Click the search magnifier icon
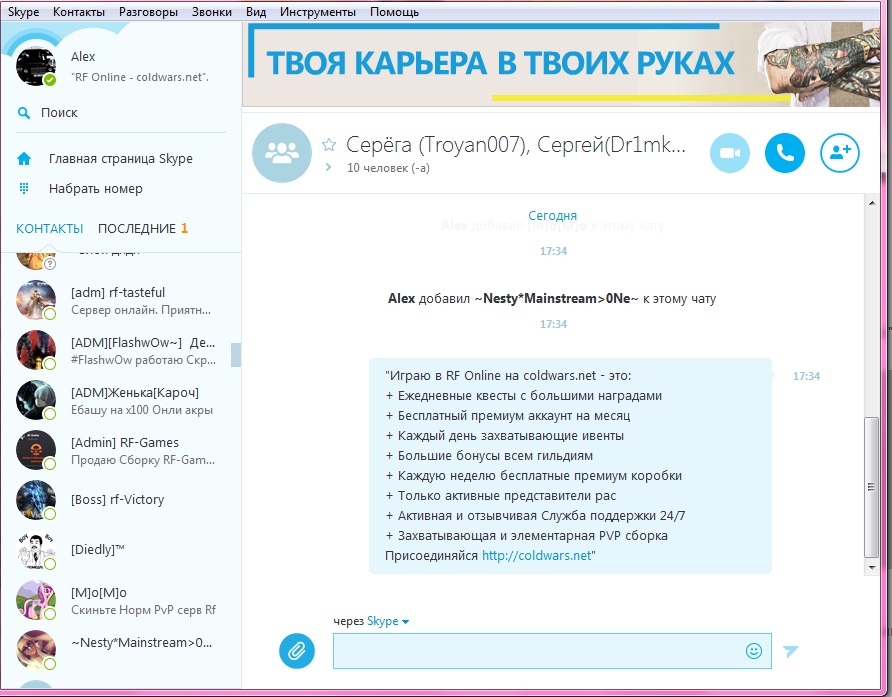Image resolution: width=892 pixels, height=697 pixels. pyautogui.click(x=24, y=113)
